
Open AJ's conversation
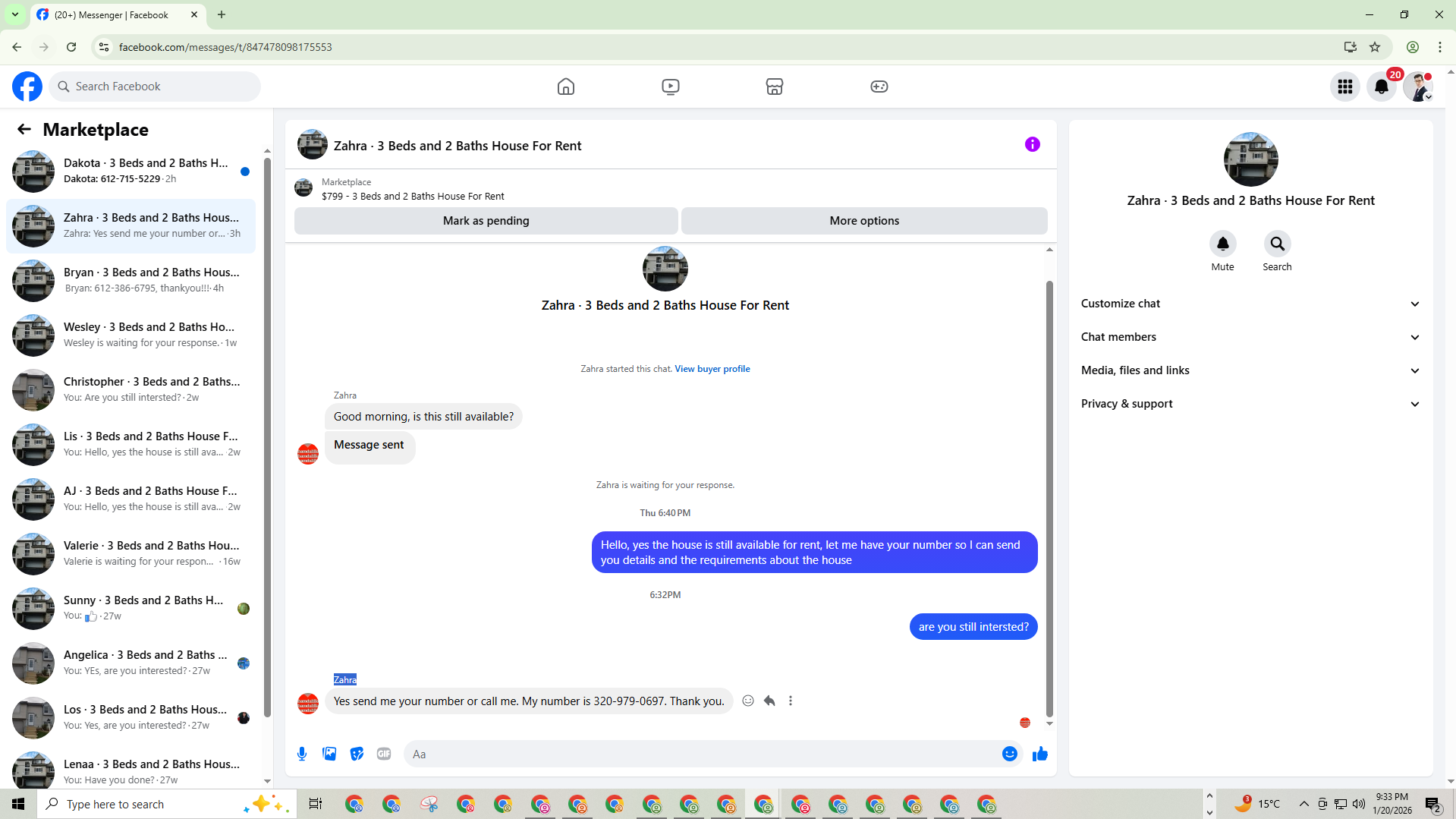click(x=131, y=499)
